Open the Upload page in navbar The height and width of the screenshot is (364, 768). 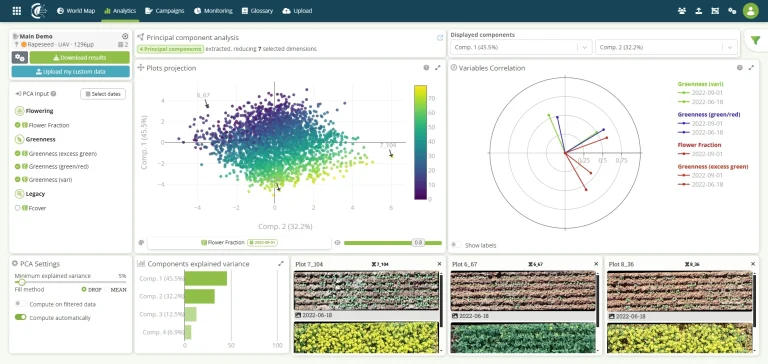tap(297, 11)
